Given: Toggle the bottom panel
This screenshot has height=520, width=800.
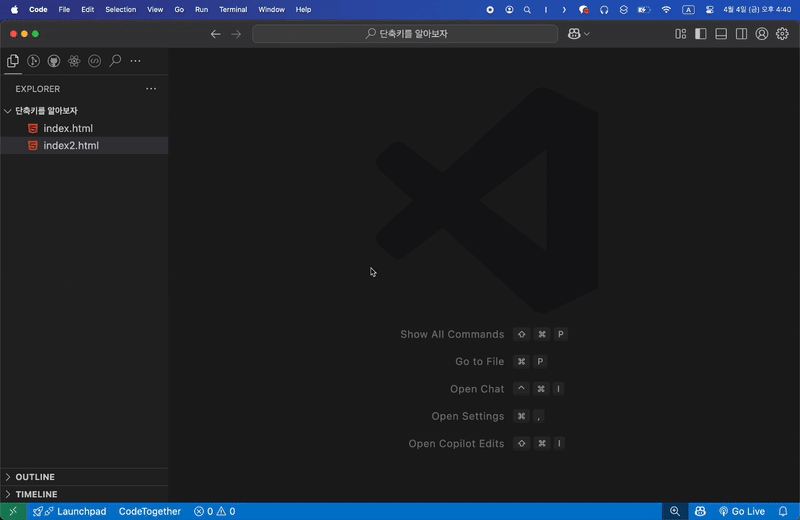Looking at the screenshot, I should click(721, 34).
